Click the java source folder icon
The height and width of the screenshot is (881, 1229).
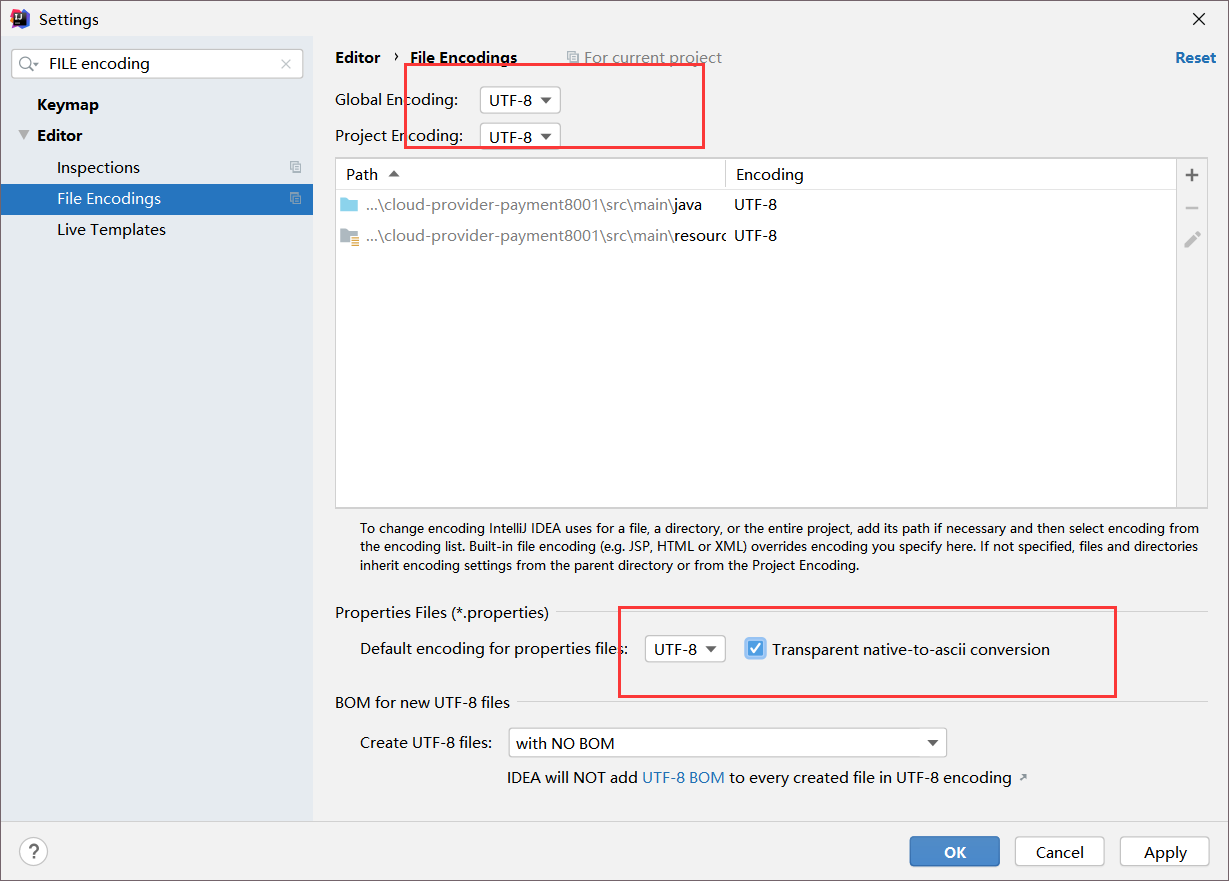click(349, 205)
